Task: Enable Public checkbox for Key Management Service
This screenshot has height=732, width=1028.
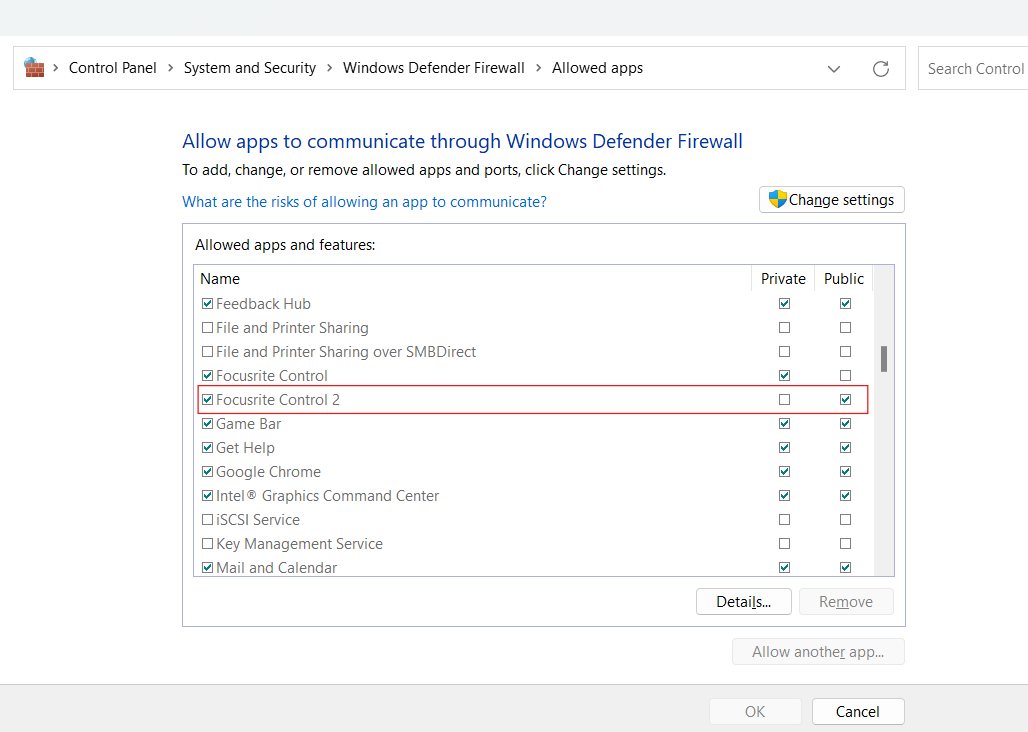Action: click(845, 543)
